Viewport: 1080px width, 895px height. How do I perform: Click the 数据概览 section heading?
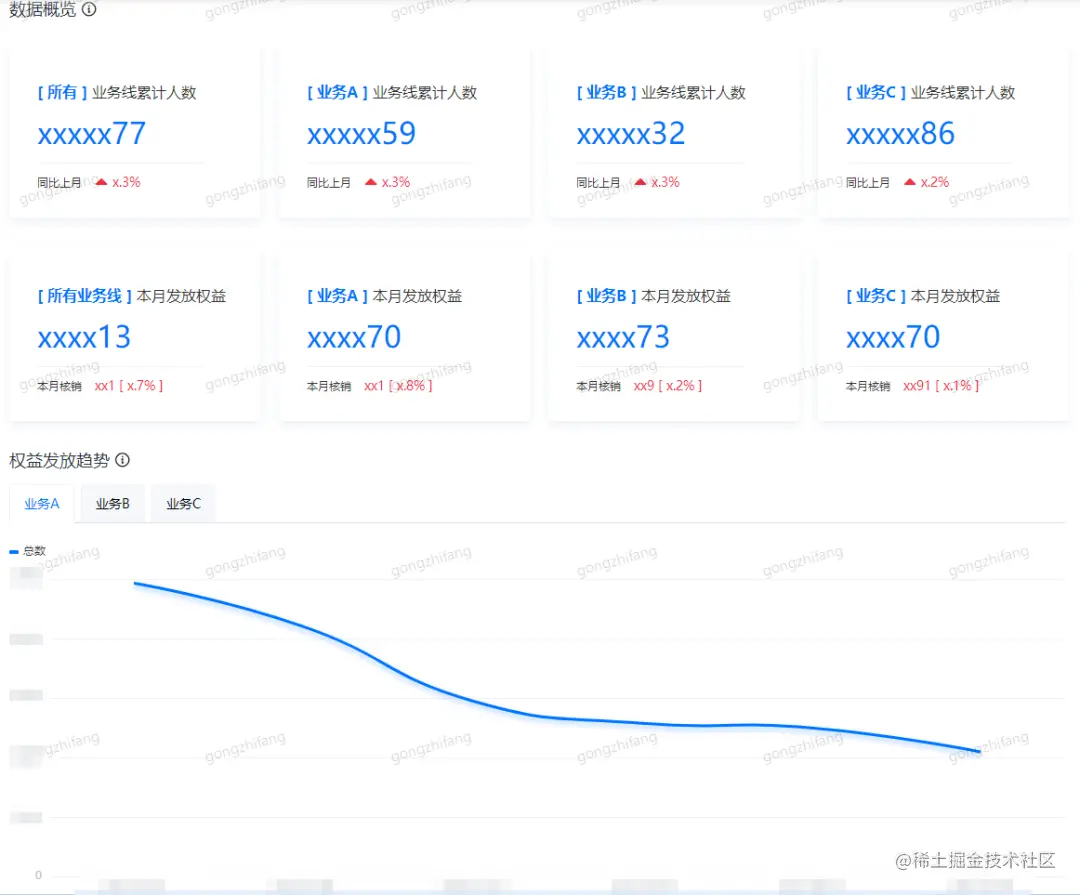[x=42, y=9]
